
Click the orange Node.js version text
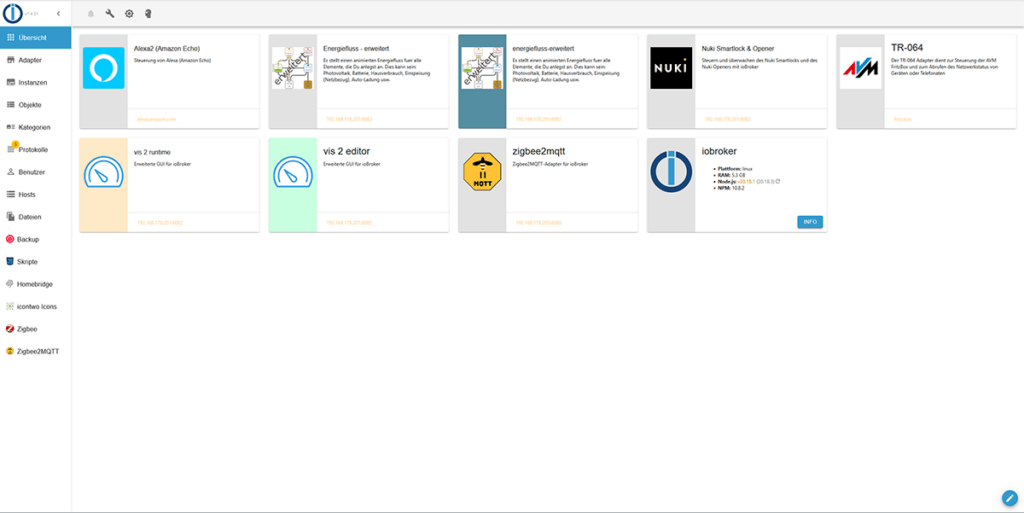[x=745, y=181]
